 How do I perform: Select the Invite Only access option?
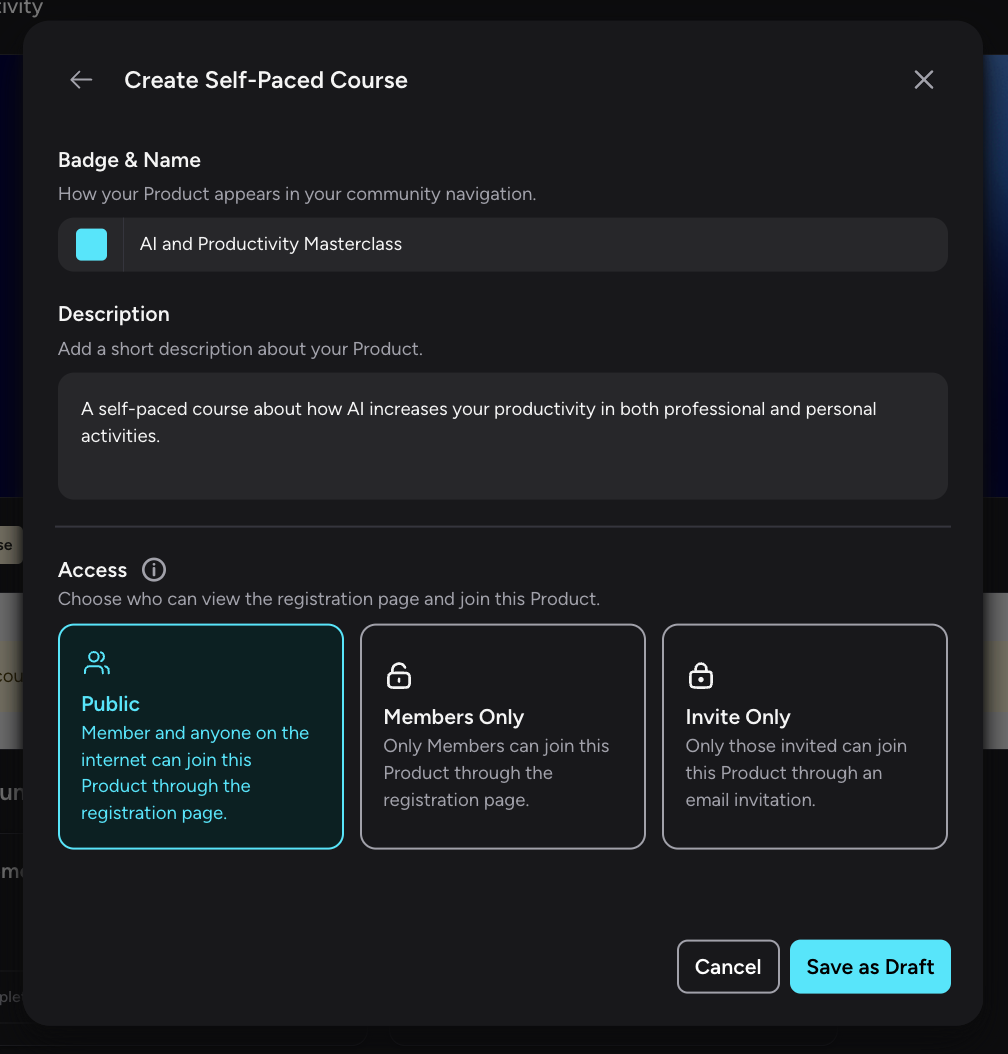(804, 736)
